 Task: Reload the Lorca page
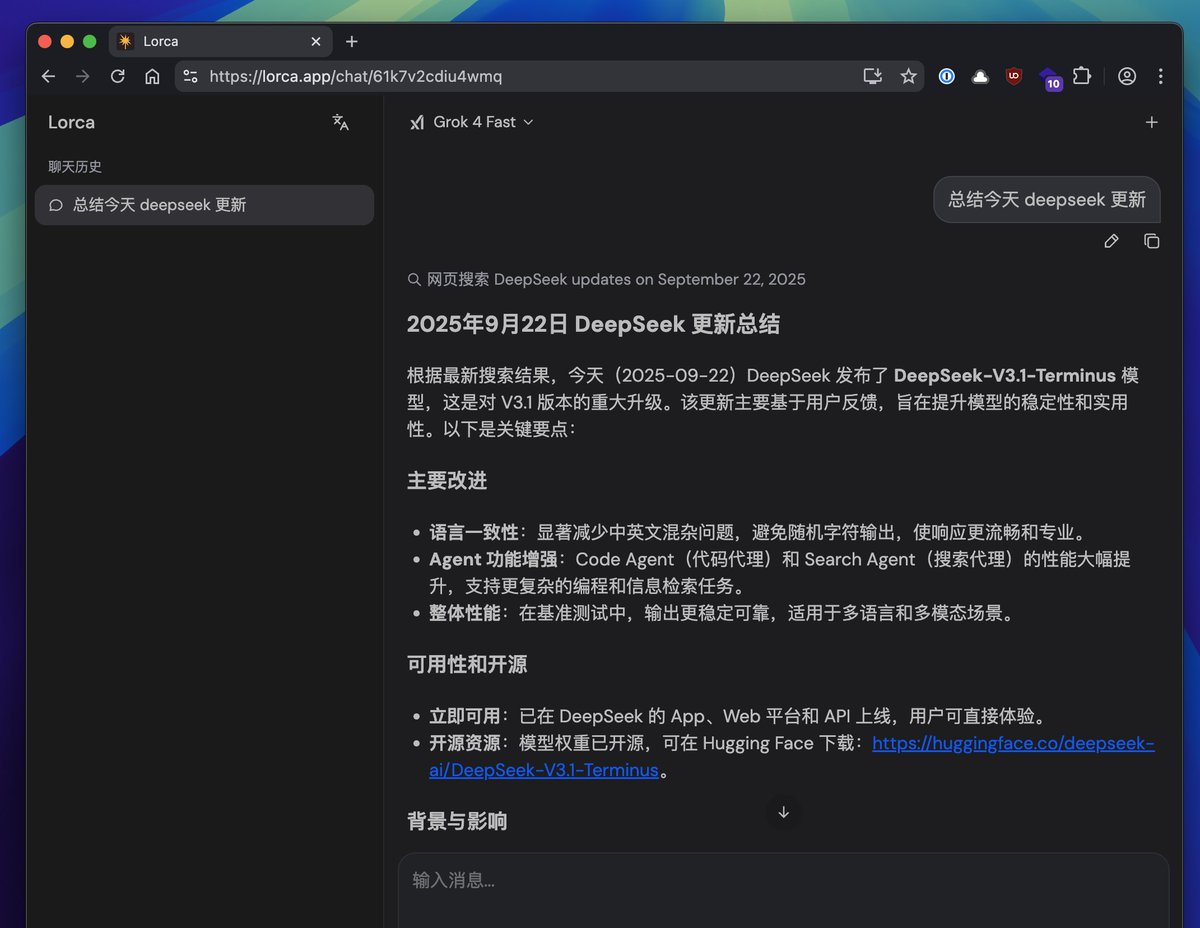click(118, 76)
